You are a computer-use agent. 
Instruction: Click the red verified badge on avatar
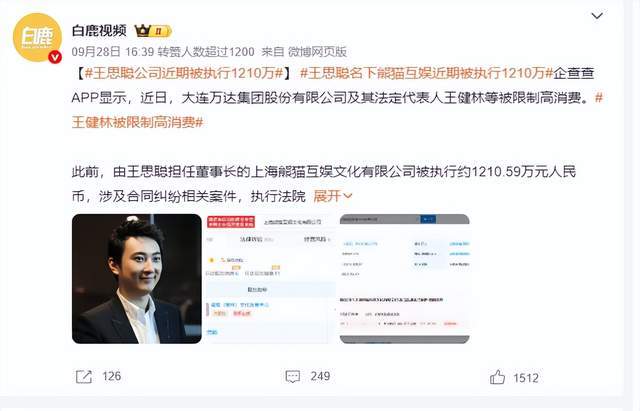55,57
